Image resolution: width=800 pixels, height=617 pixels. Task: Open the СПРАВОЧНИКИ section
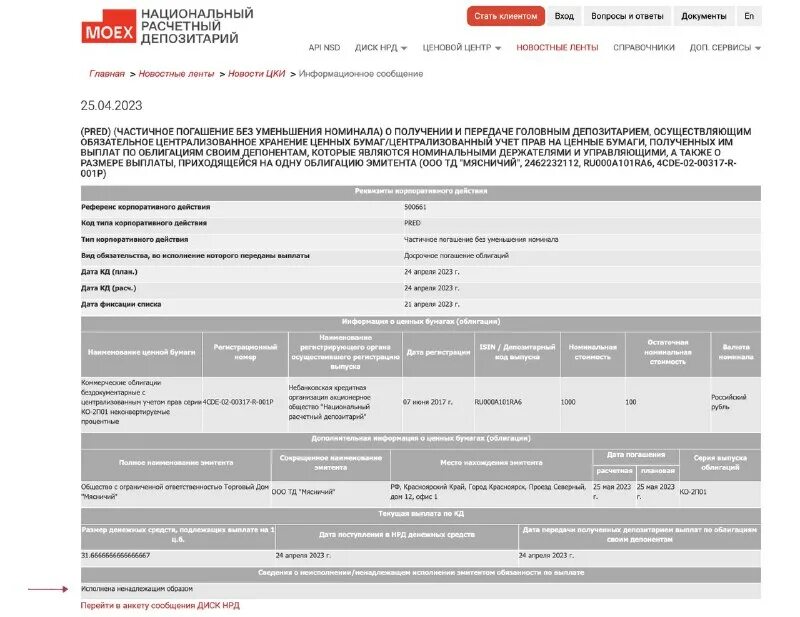coord(645,46)
